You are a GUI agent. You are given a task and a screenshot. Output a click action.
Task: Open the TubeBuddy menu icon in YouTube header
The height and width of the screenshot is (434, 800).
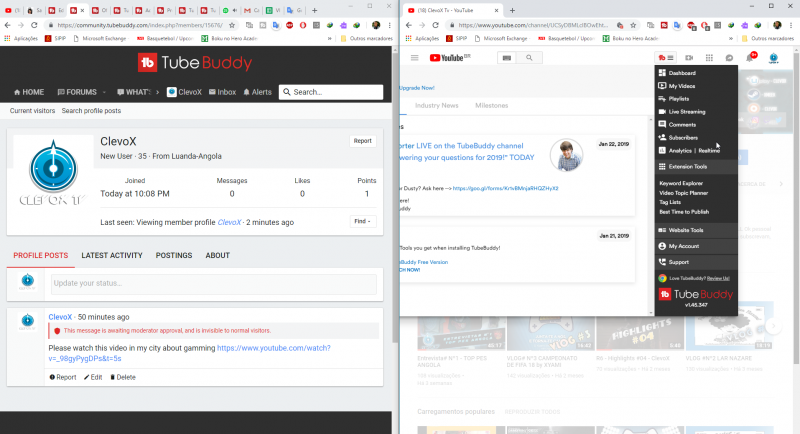click(x=666, y=58)
